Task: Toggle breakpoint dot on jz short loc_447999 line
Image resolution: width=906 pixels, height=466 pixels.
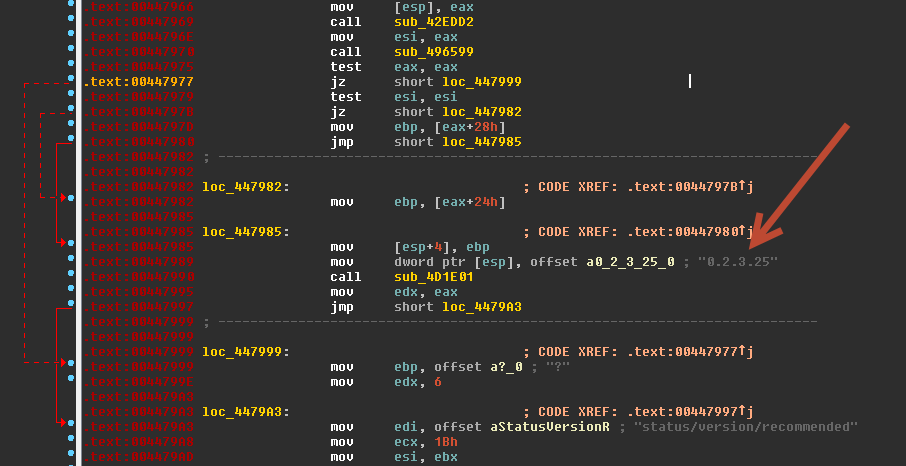Action: [x=70, y=78]
